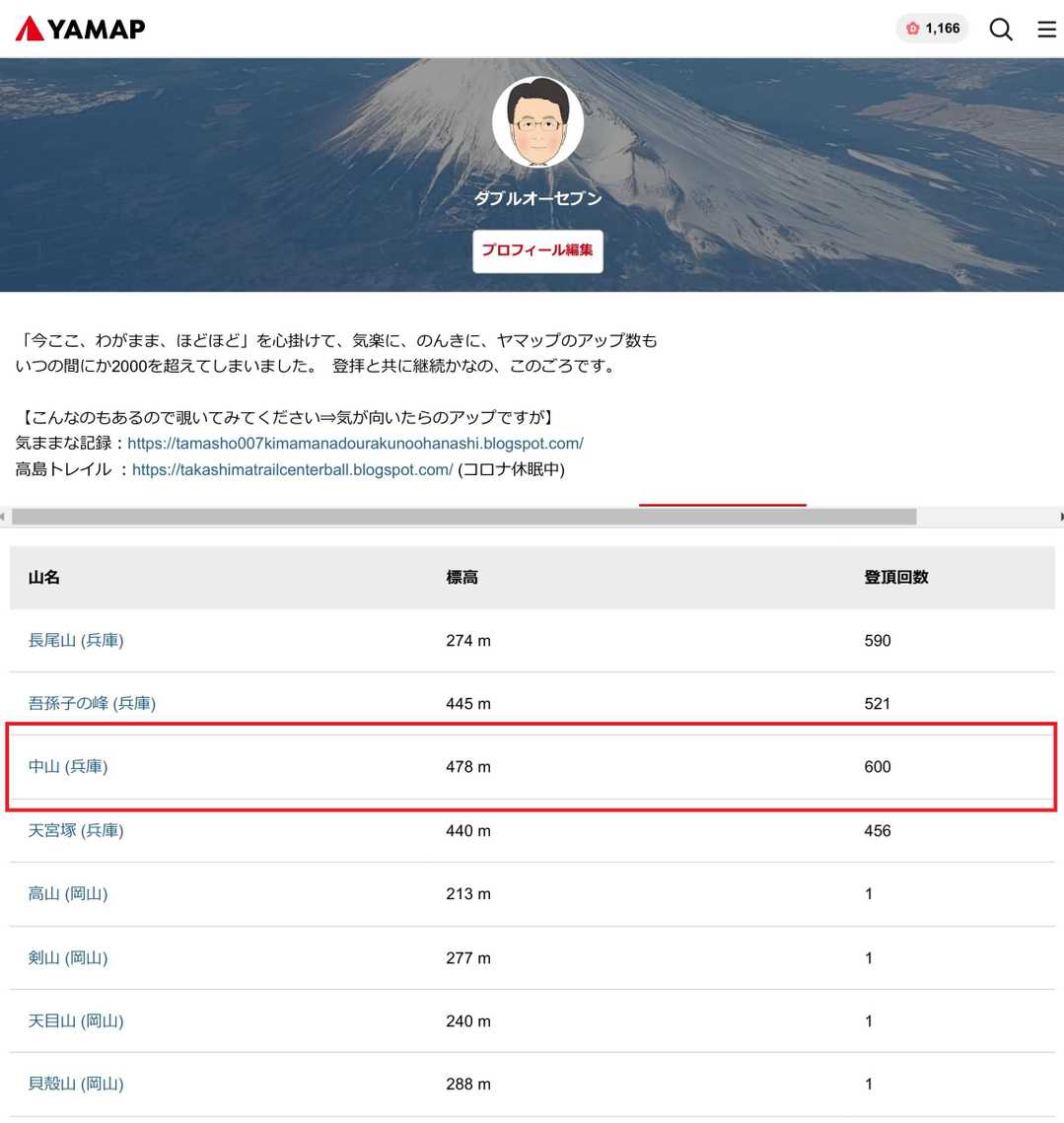Click the 登頂回数 column header

896,578
